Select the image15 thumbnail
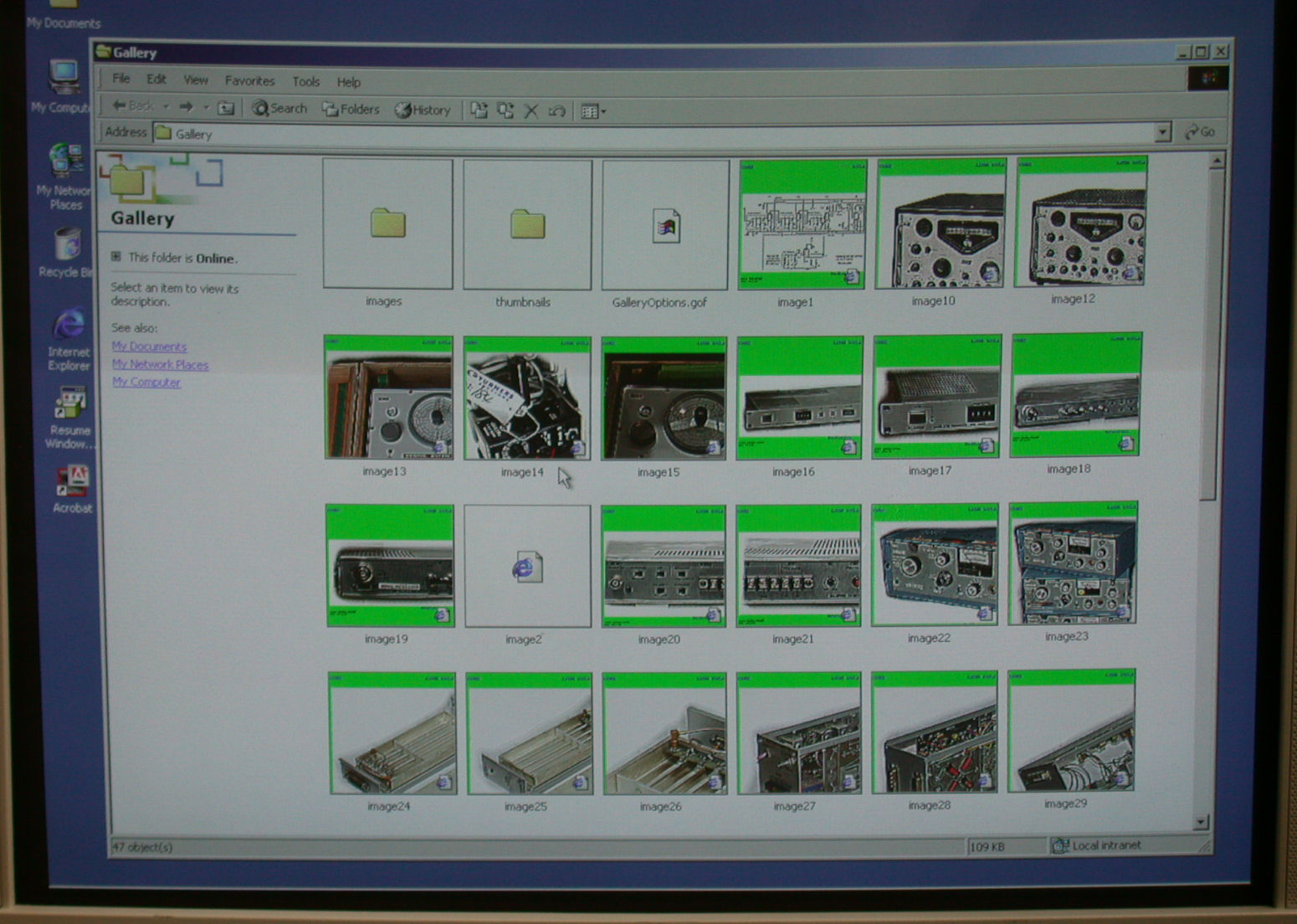The height and width of the screenshot is (924, 1297). point(664,398)
